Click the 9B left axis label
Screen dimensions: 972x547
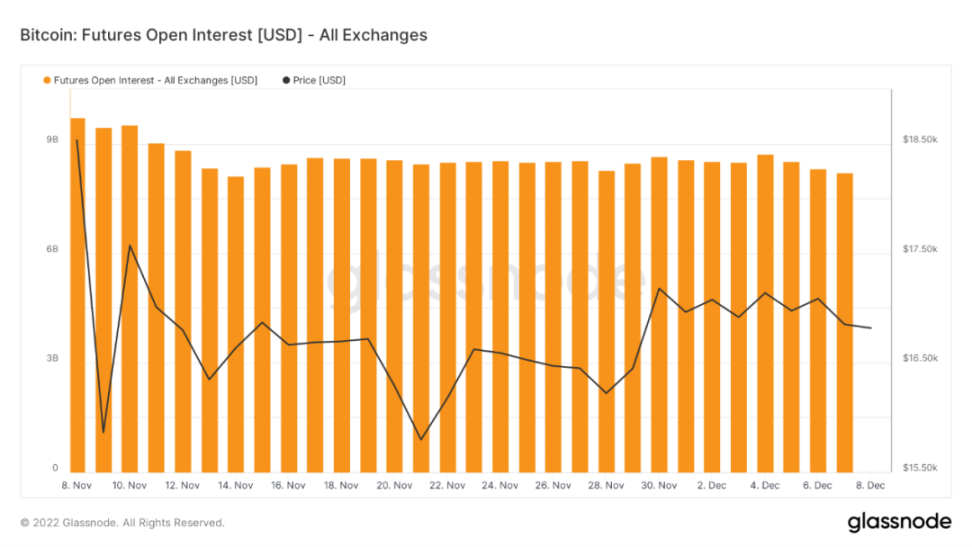pos(53,140)
